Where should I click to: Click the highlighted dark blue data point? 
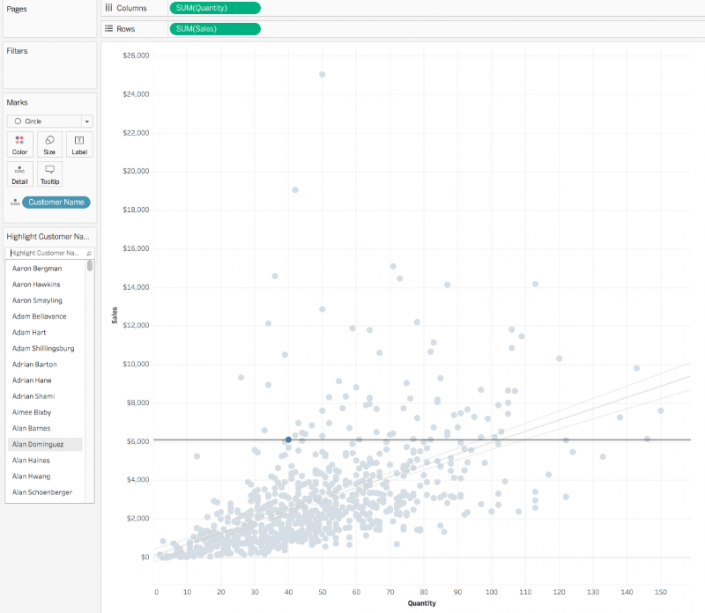[x=288, y=439]
